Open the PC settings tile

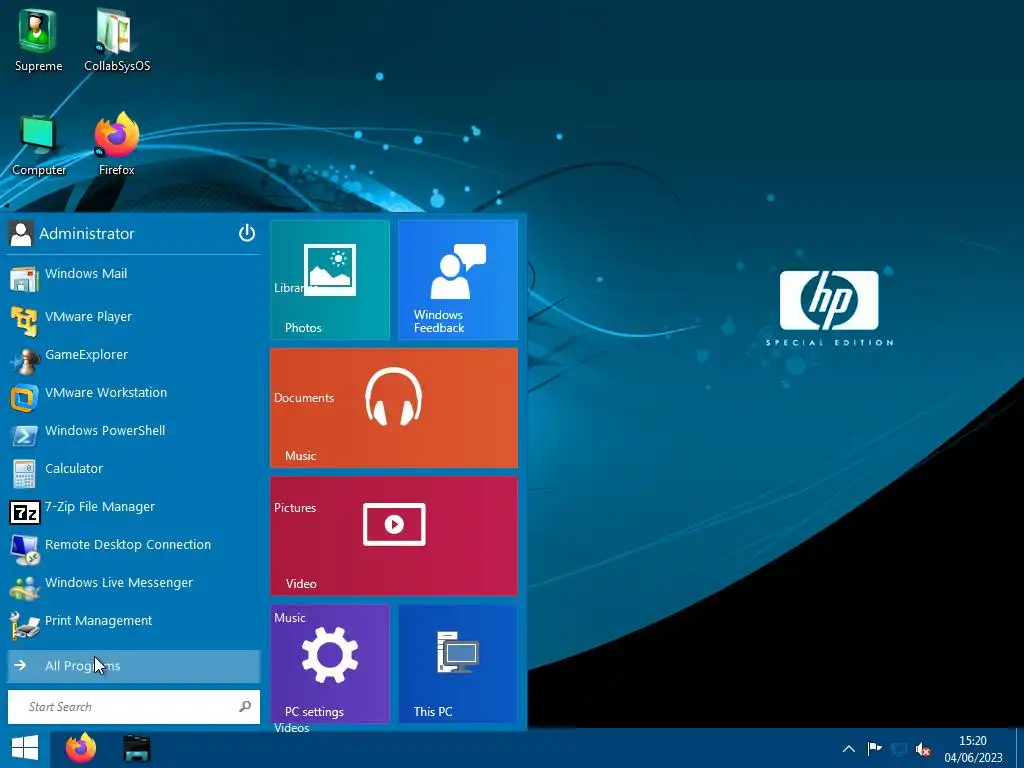[330, 664]
